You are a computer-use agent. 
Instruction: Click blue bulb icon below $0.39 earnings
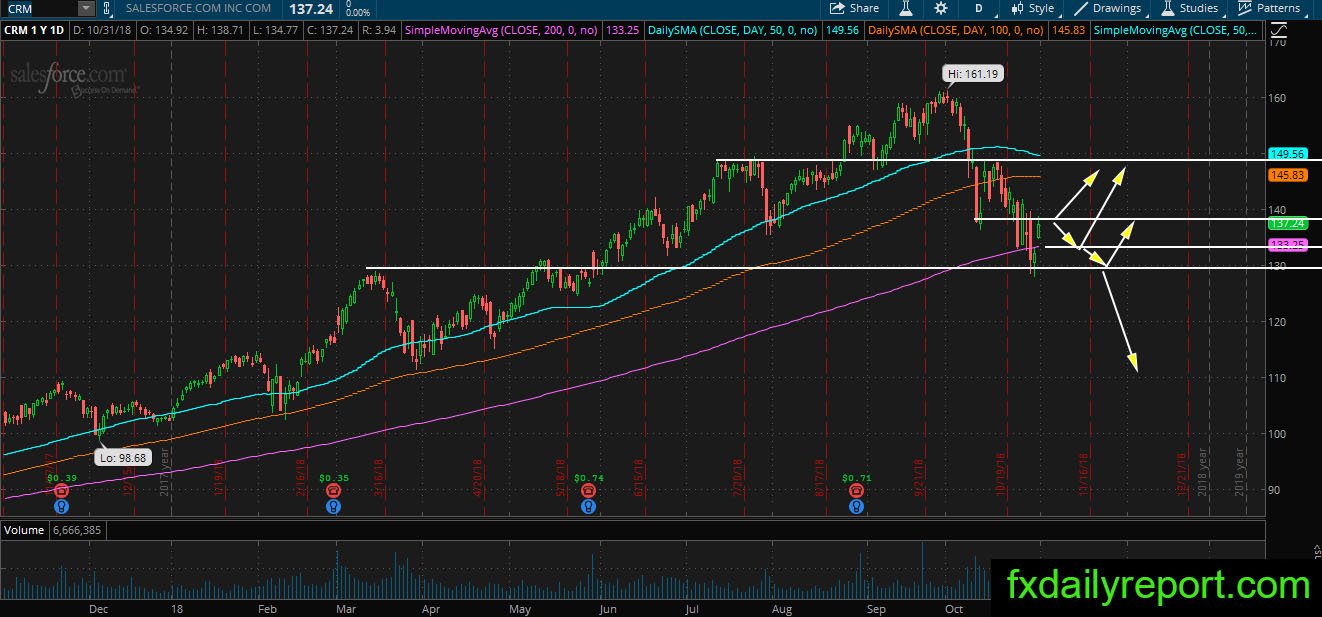click(x=62, y=506)
